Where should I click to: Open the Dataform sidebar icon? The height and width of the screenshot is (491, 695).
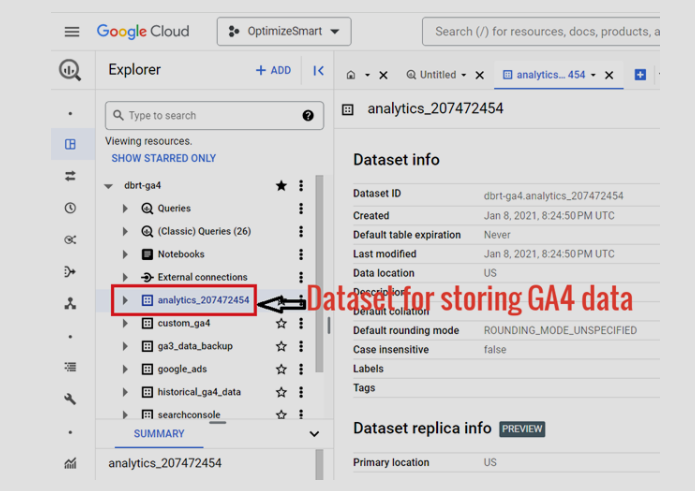(x=70, y=272)
